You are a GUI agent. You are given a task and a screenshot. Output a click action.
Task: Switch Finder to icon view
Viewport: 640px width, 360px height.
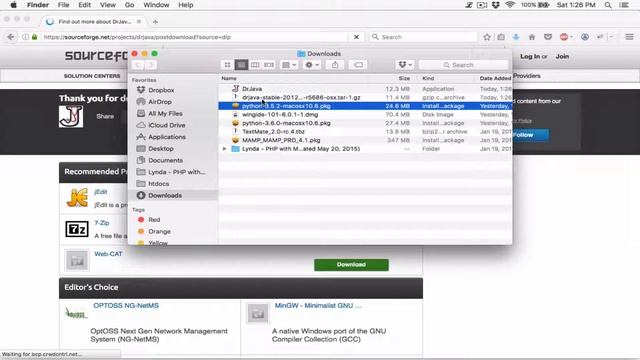pos(227,65)
